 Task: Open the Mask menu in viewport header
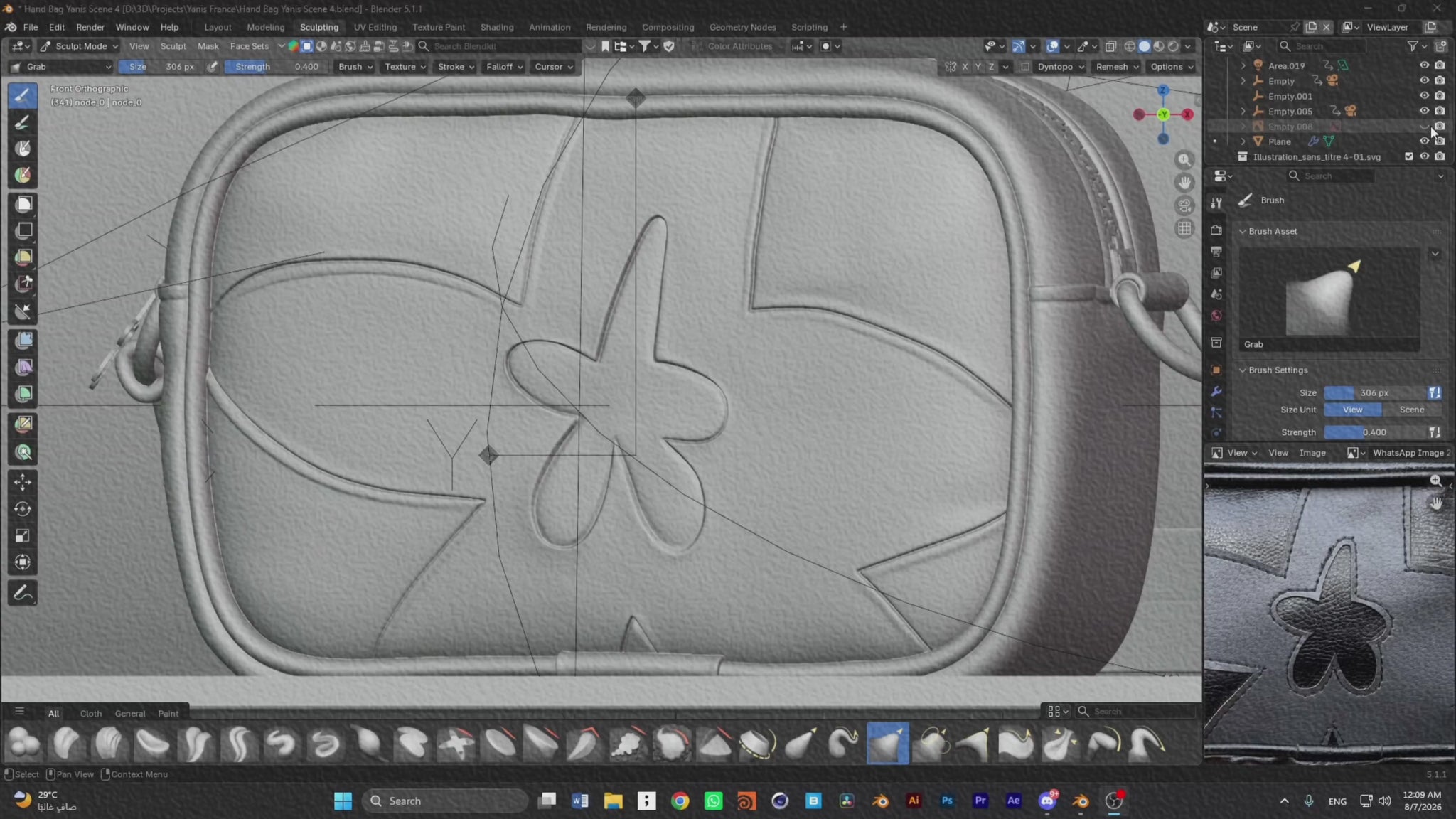click(208, 46)
